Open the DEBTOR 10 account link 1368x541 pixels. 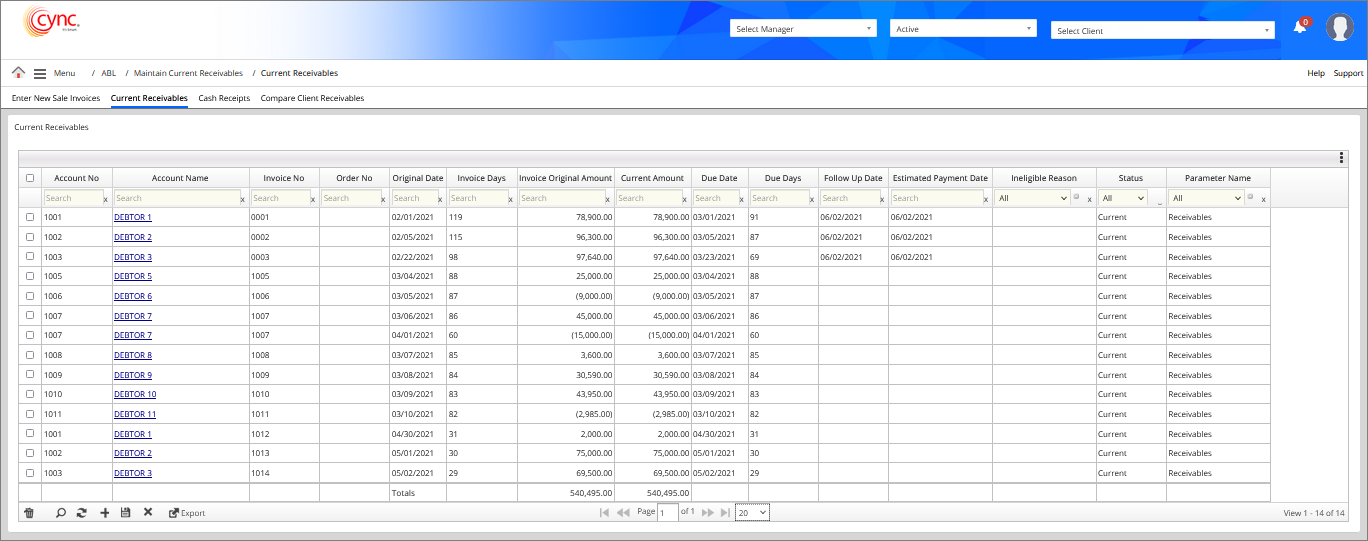(135, 394)
